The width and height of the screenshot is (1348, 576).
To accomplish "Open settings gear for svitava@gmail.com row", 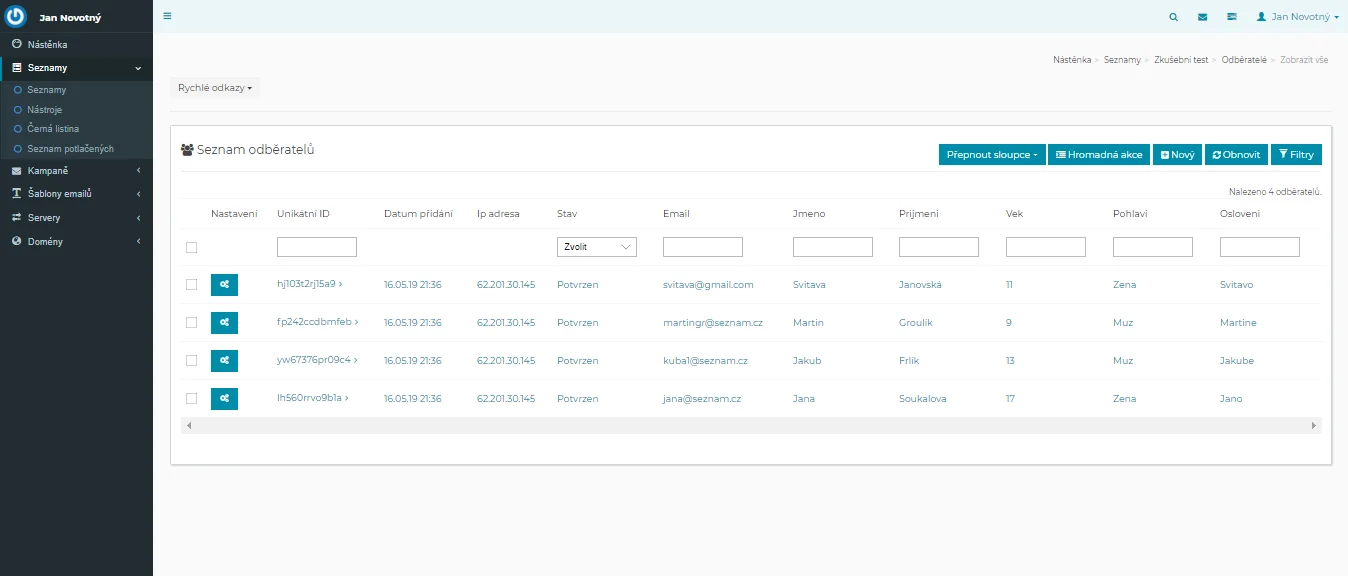I will tap(225, 285).
